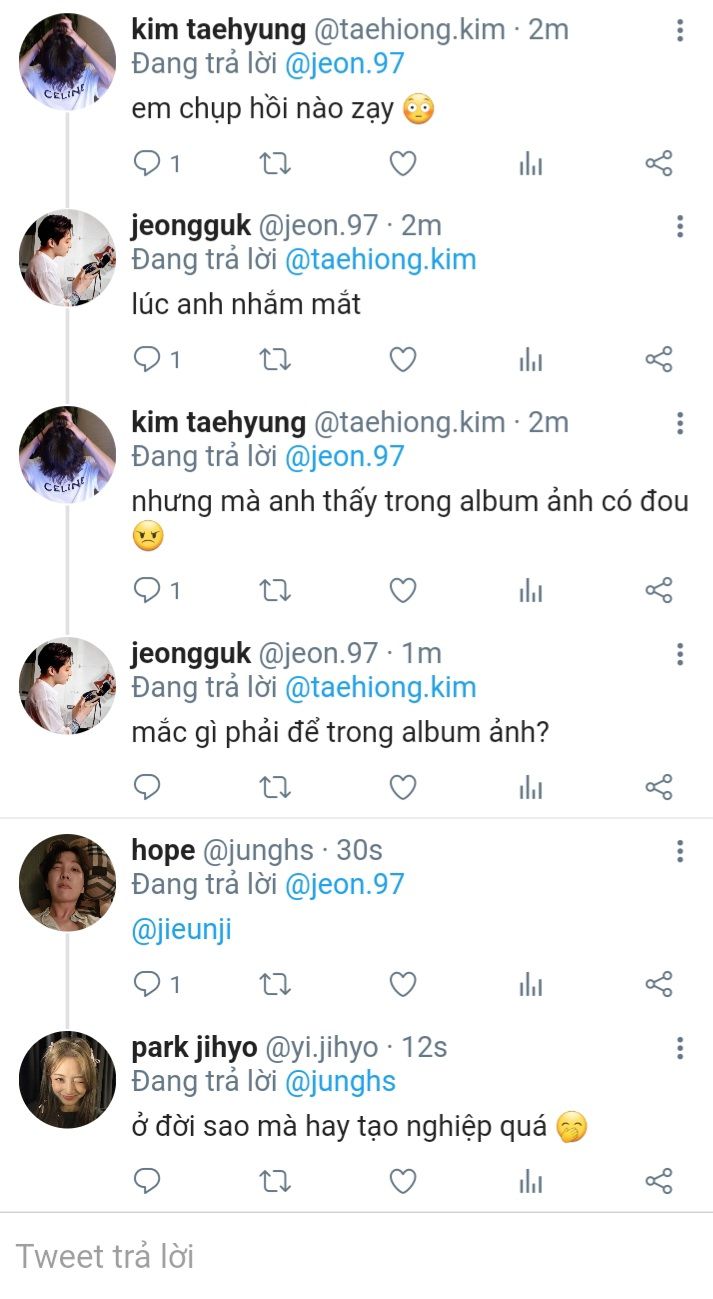
Task: Reply to kim taehyung's first tweet
Action: [x=147, y=163]
